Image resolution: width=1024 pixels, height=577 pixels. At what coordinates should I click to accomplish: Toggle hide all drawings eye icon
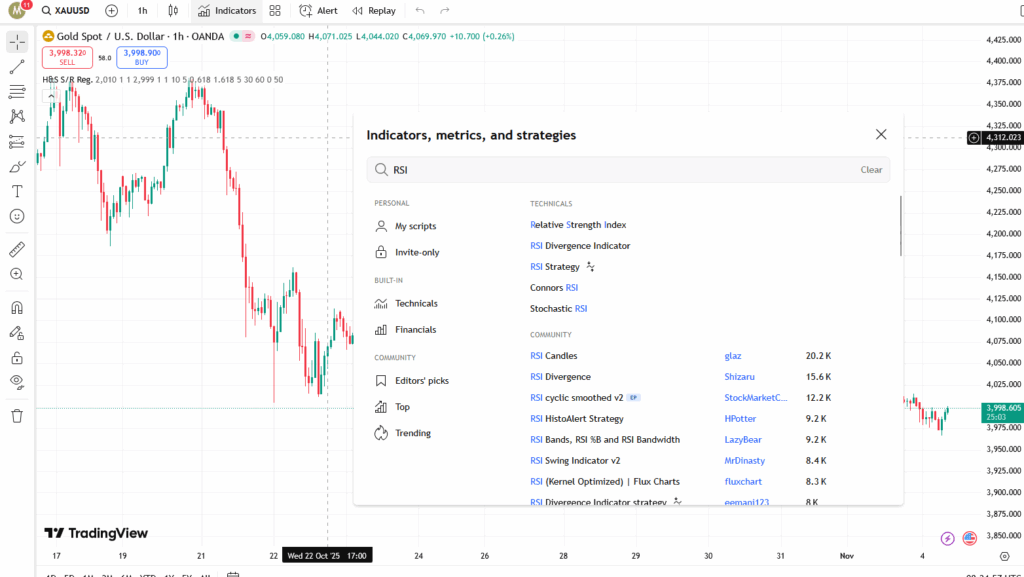pos(17,381)
